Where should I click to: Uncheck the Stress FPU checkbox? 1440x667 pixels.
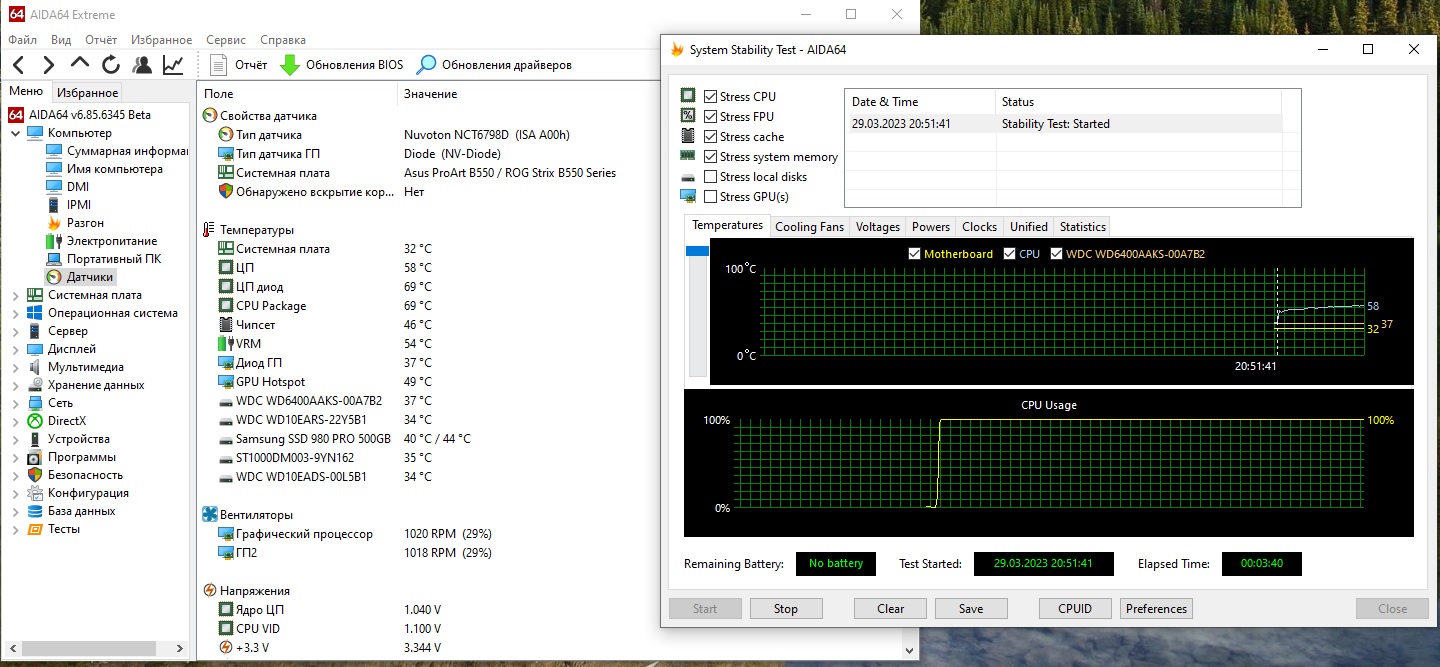pos(710,117)
